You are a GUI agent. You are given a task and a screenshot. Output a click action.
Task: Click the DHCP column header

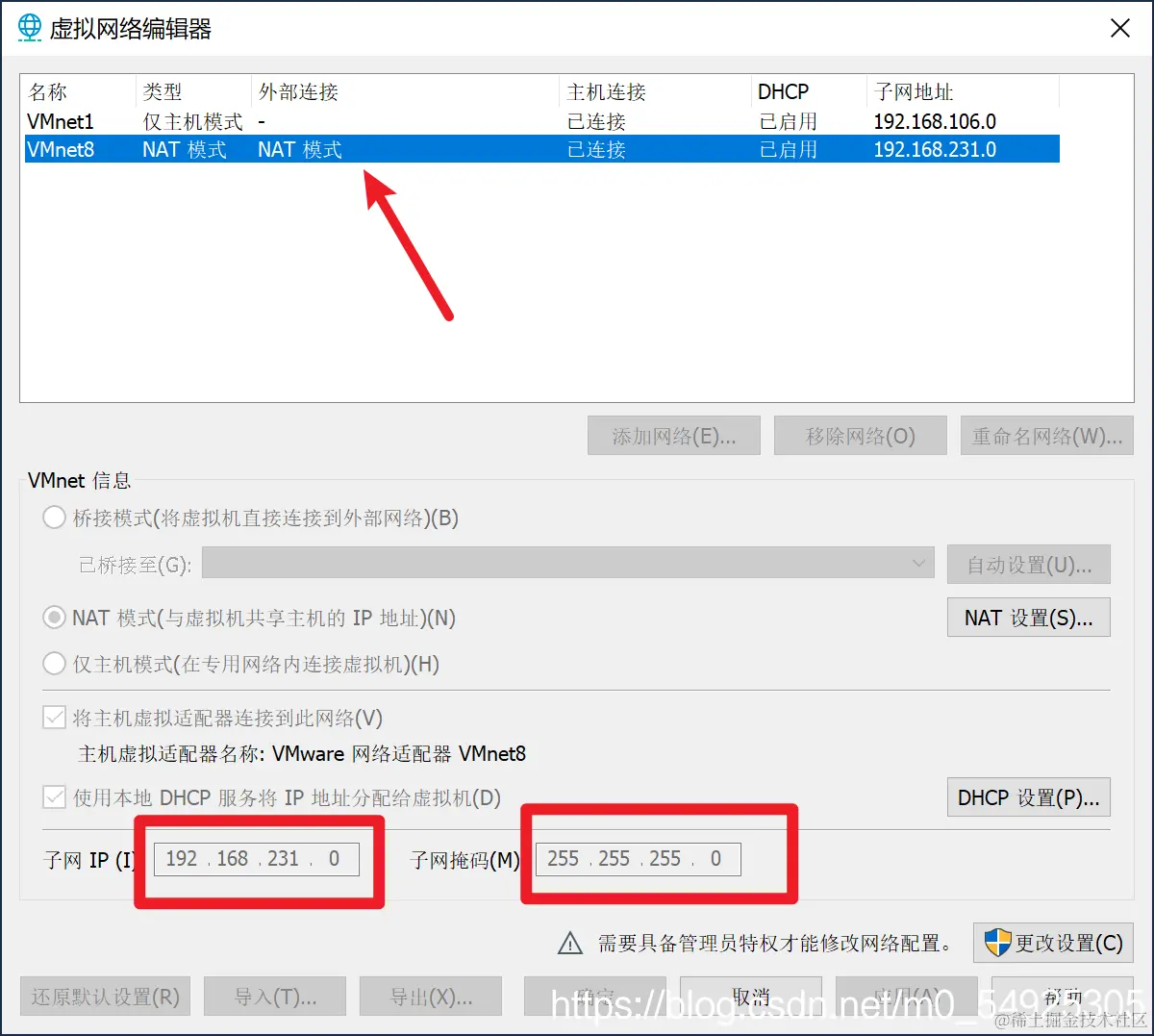click(x=809, y=92)
